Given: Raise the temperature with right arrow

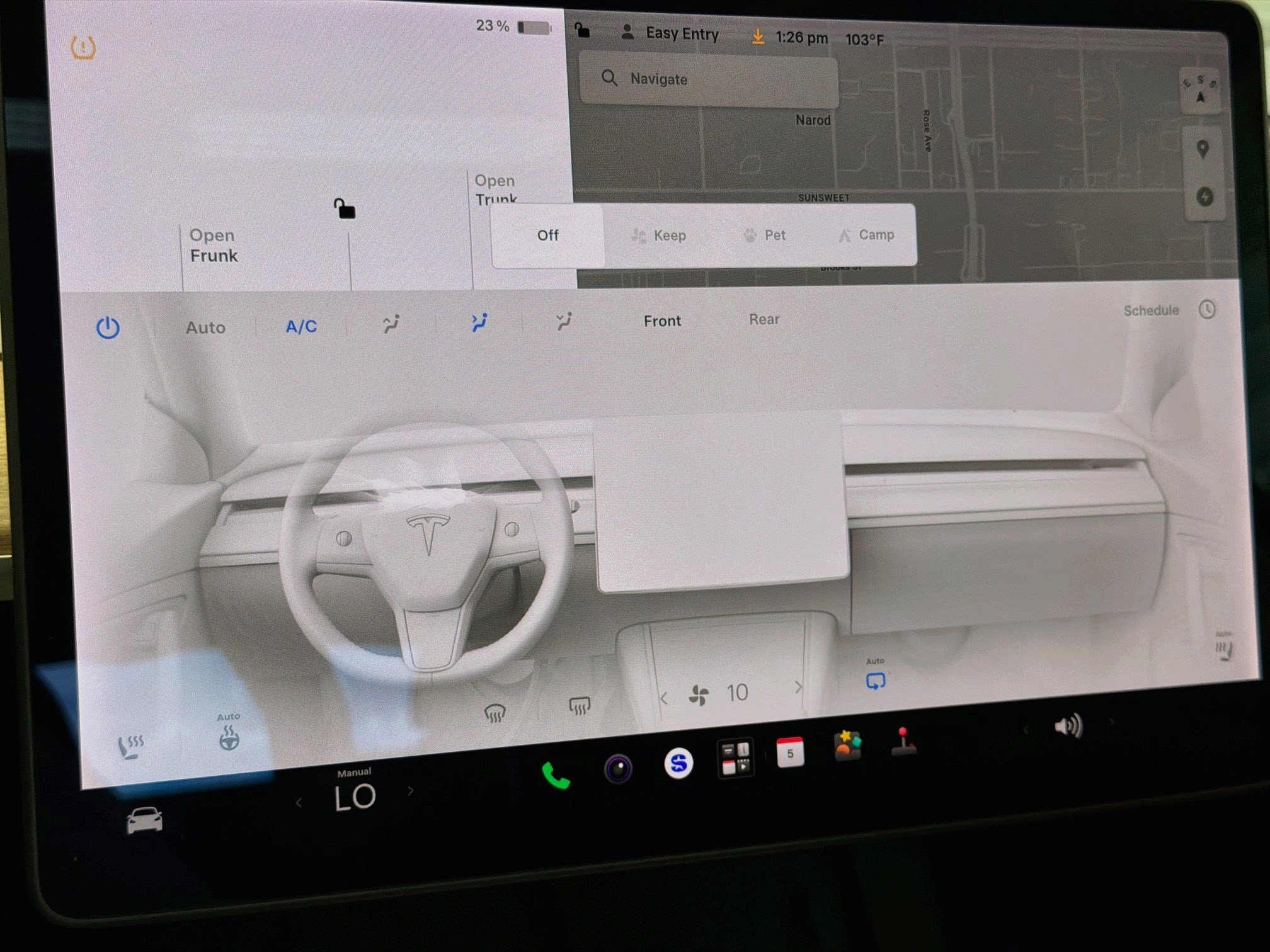Looking at the screenshot, I should [x=411, y=791].
